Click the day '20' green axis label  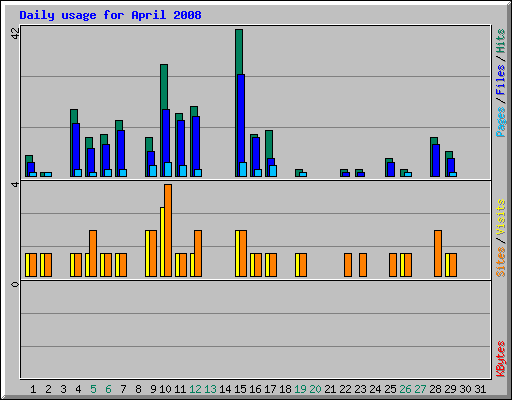click(315, 389)
